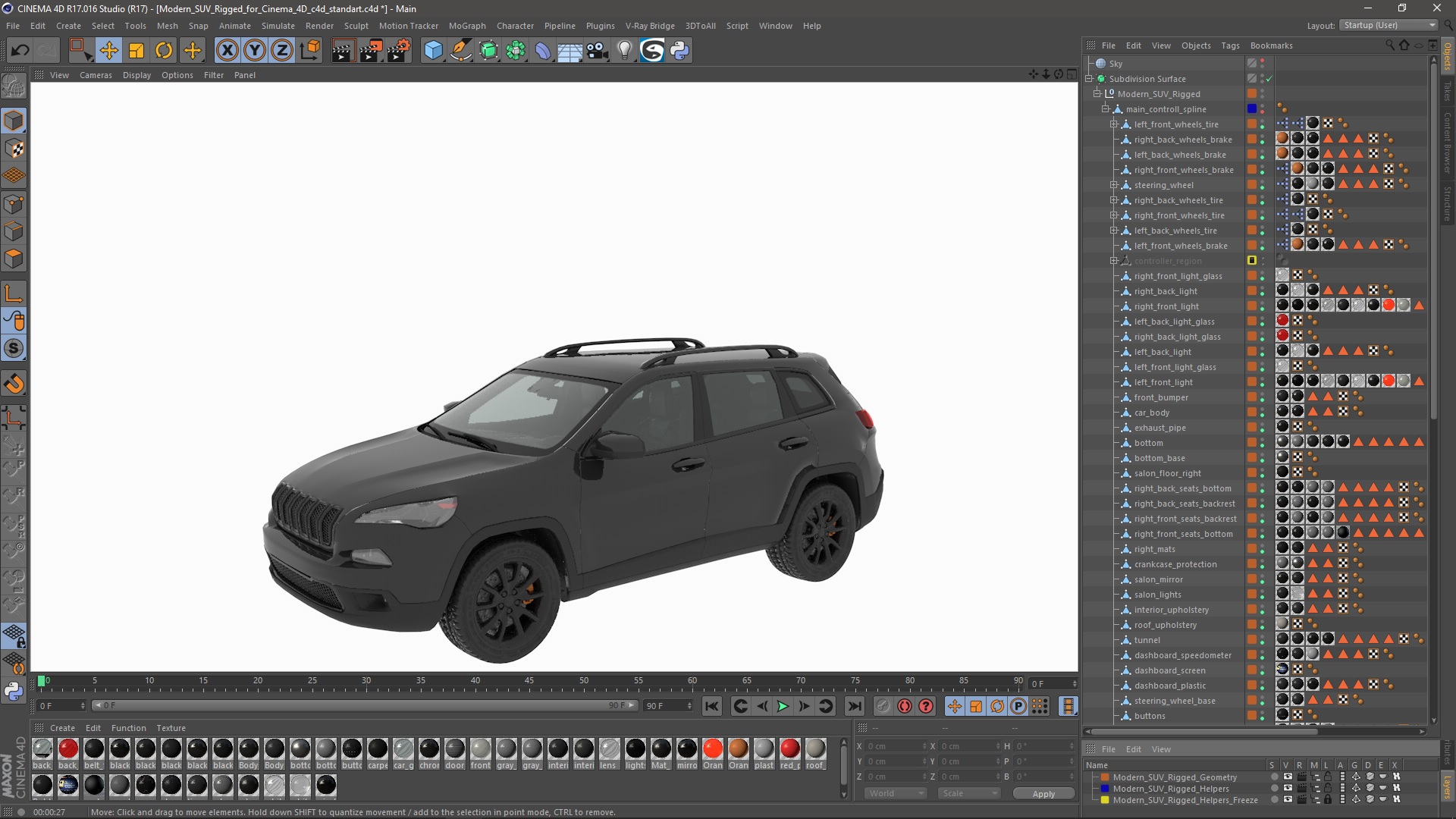
Task: Expand left_front_wheels_tire node
Action: click(1114, 124)
